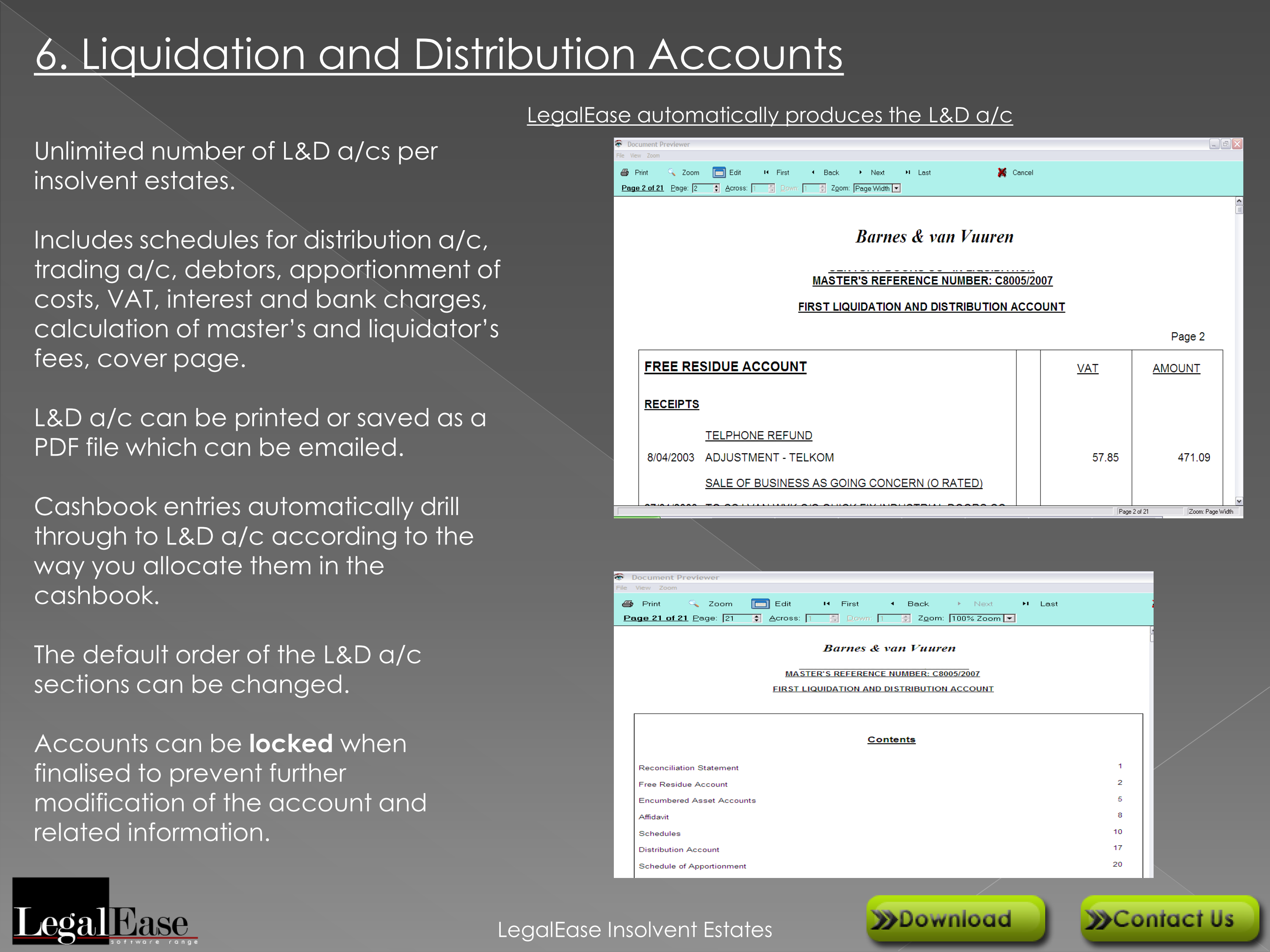This screenshot has width=1270, height=952.
Task: Click the 57.85 VAT value
Action: coord(1105,457)
